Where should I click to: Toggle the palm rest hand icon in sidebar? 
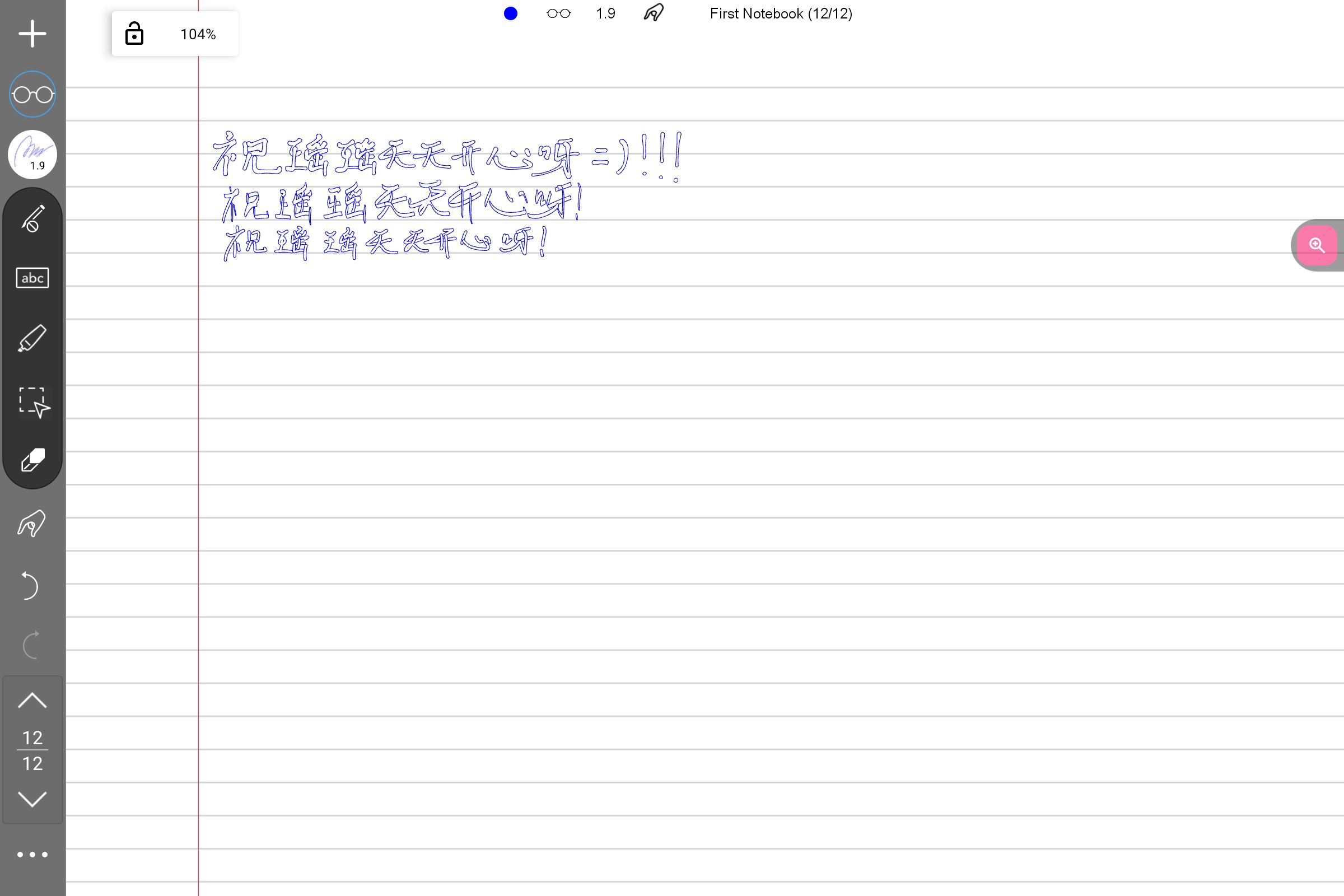pos(31,524)
